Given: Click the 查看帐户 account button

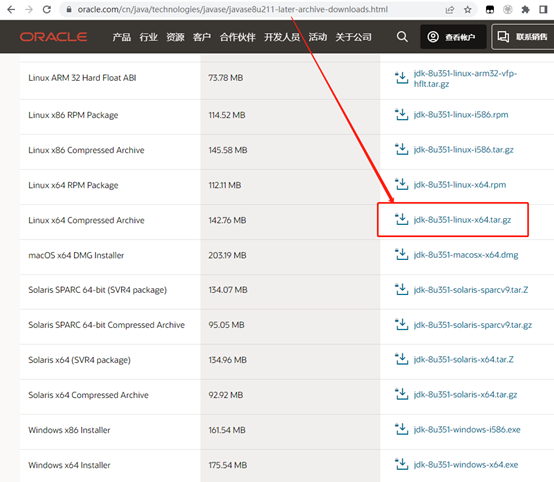Looking at the screenshot, I should [453, 37].
